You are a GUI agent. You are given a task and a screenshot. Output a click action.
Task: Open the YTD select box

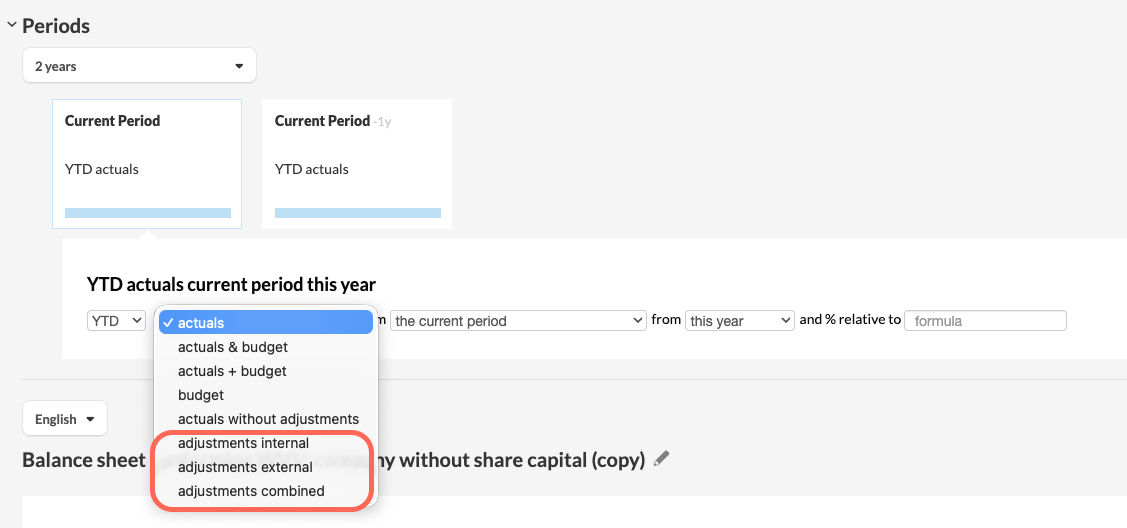[117, 321]
